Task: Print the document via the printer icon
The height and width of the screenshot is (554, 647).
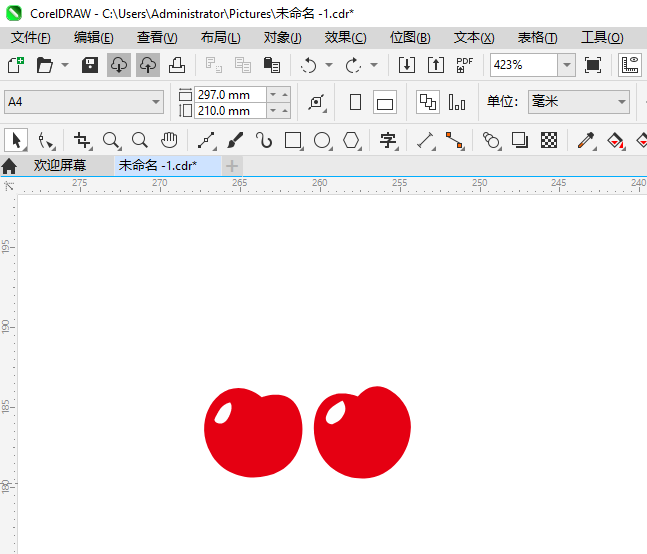Action: 177,65
